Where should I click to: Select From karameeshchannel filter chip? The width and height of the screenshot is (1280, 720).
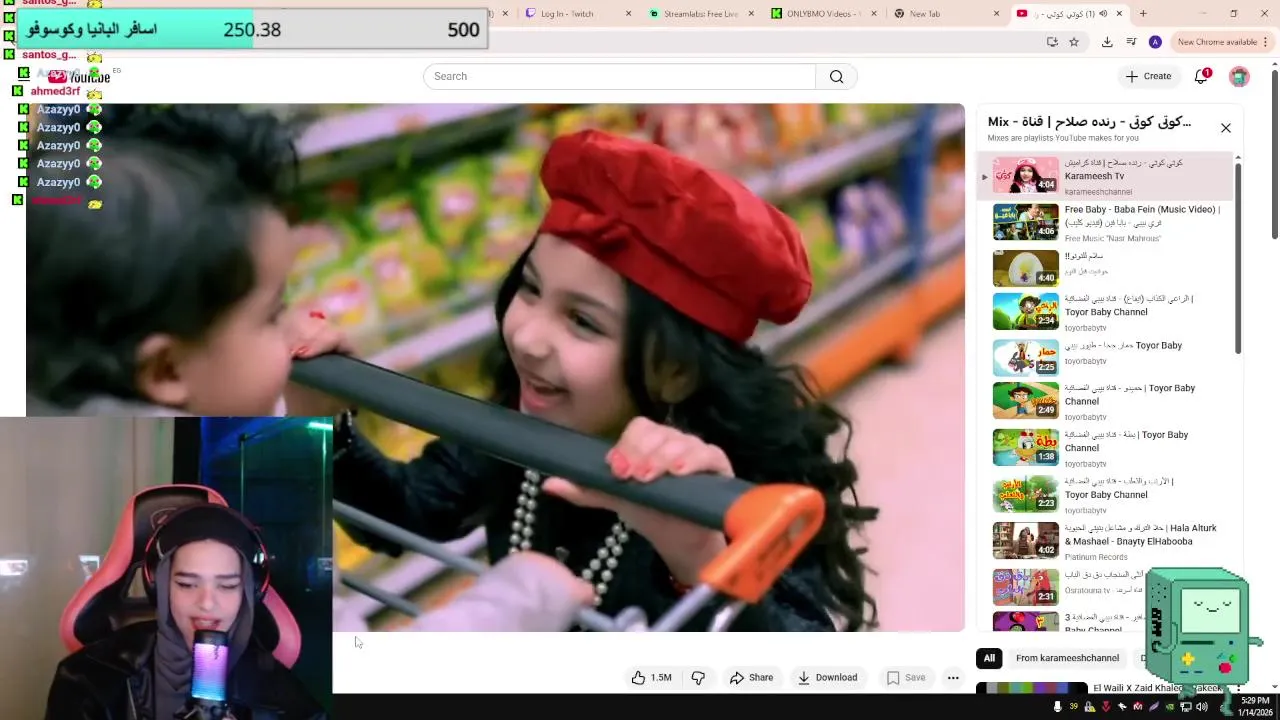[1067, 658]
